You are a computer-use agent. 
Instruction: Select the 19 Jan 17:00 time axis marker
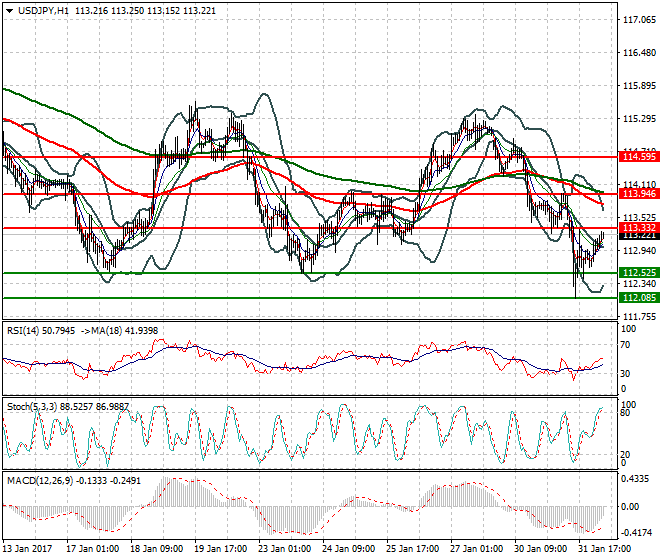click(221, 549)
